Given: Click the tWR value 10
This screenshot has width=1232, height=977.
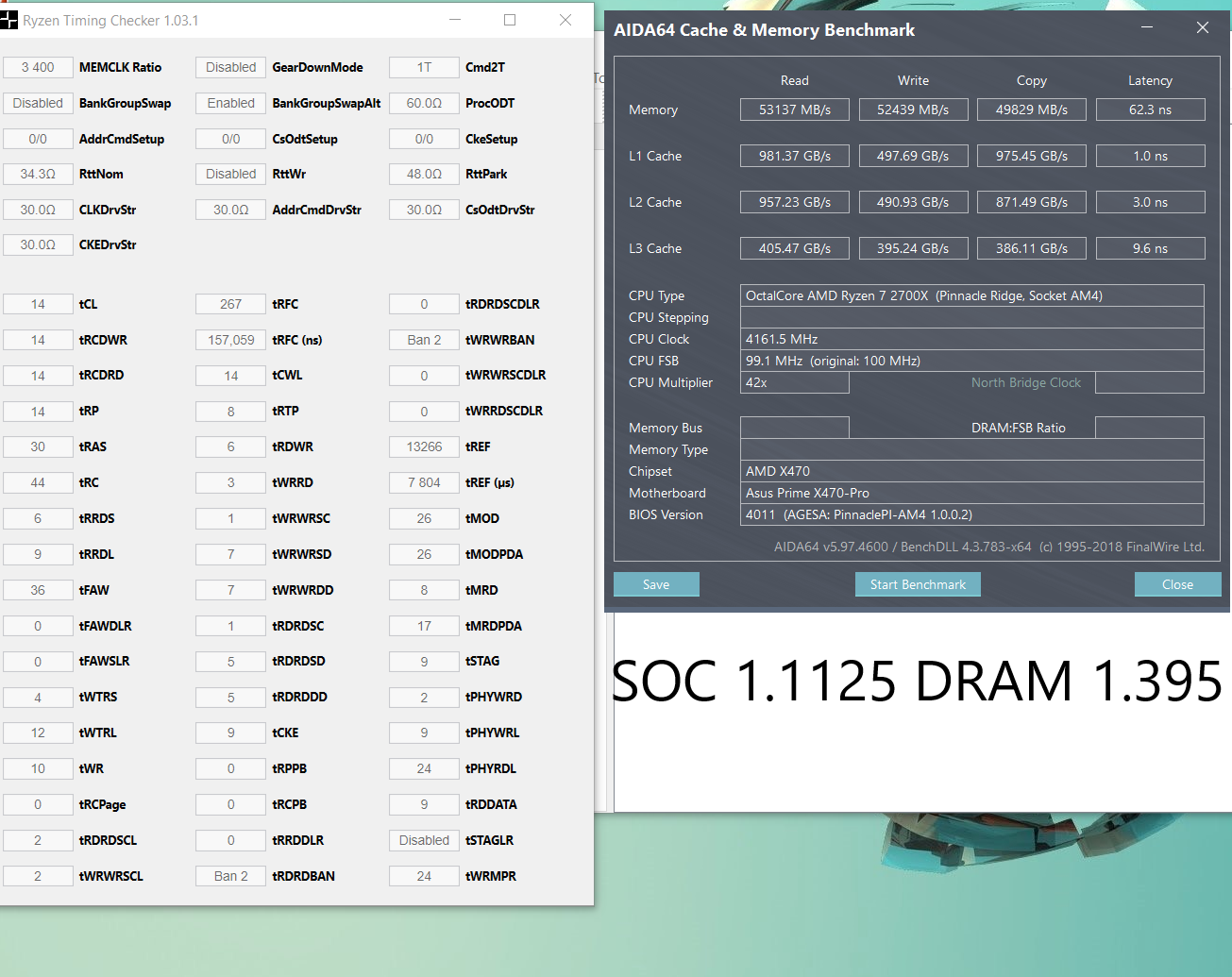Looking at the screenshot, I should (x=38, y=768).
